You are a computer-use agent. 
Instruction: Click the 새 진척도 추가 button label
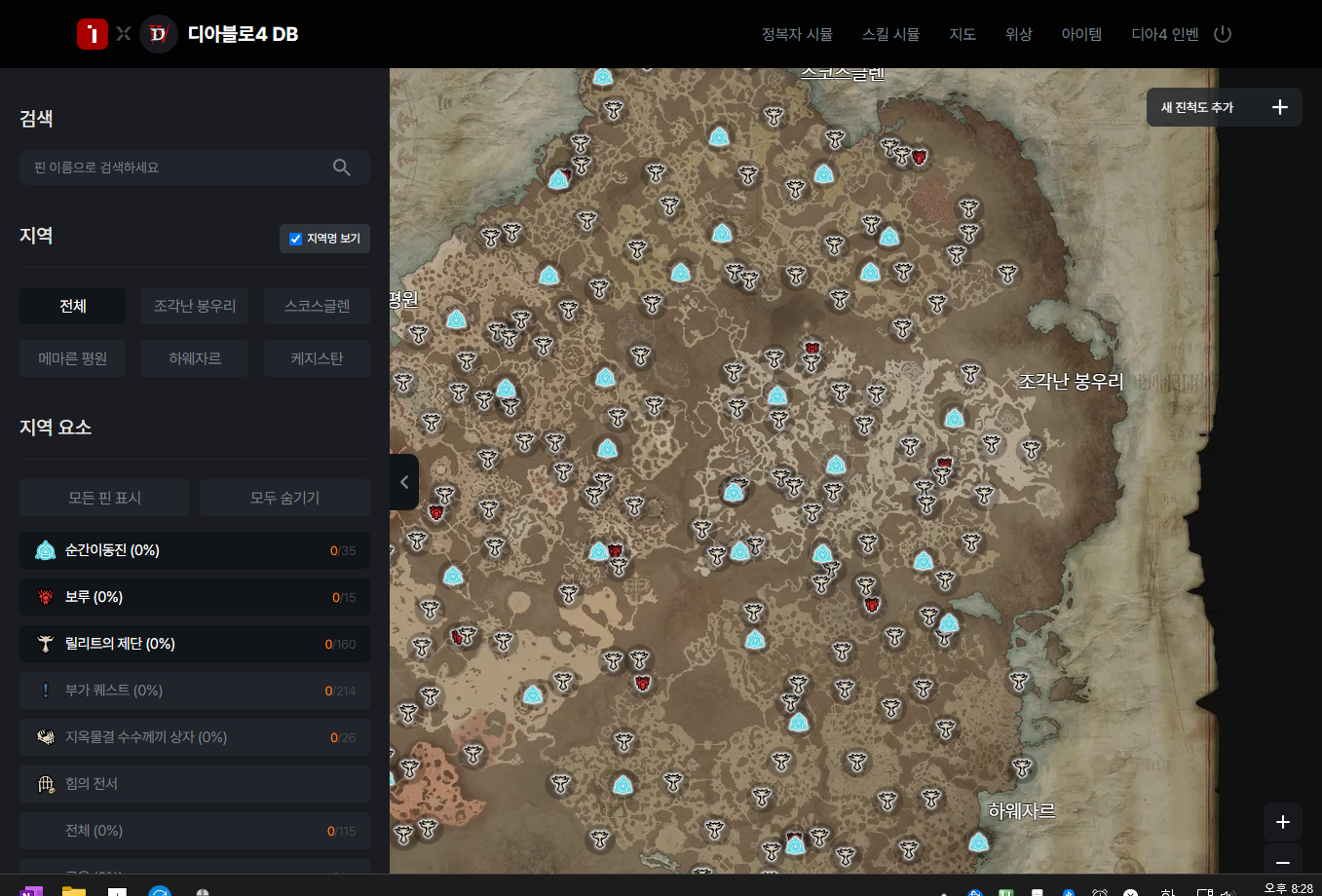1197,107
